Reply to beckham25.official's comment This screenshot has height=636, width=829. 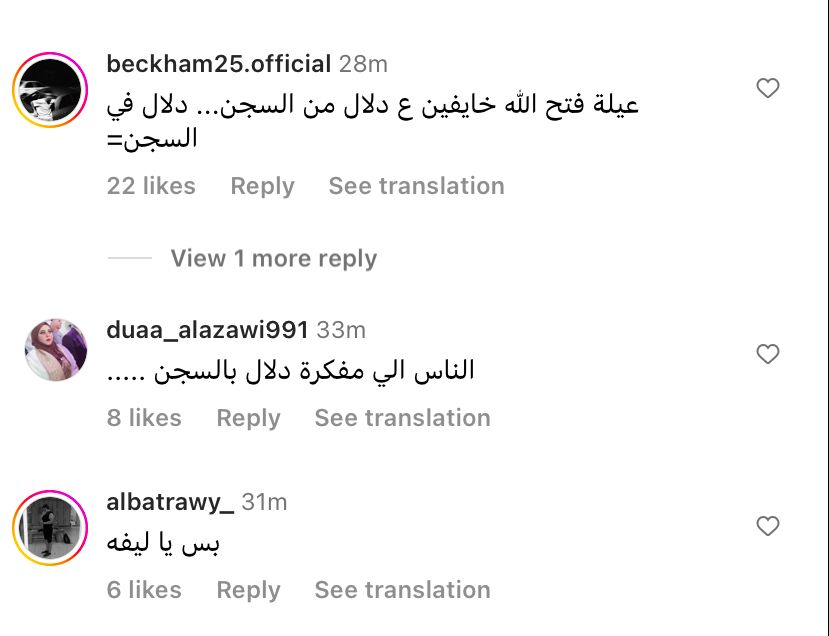(262, 186)
